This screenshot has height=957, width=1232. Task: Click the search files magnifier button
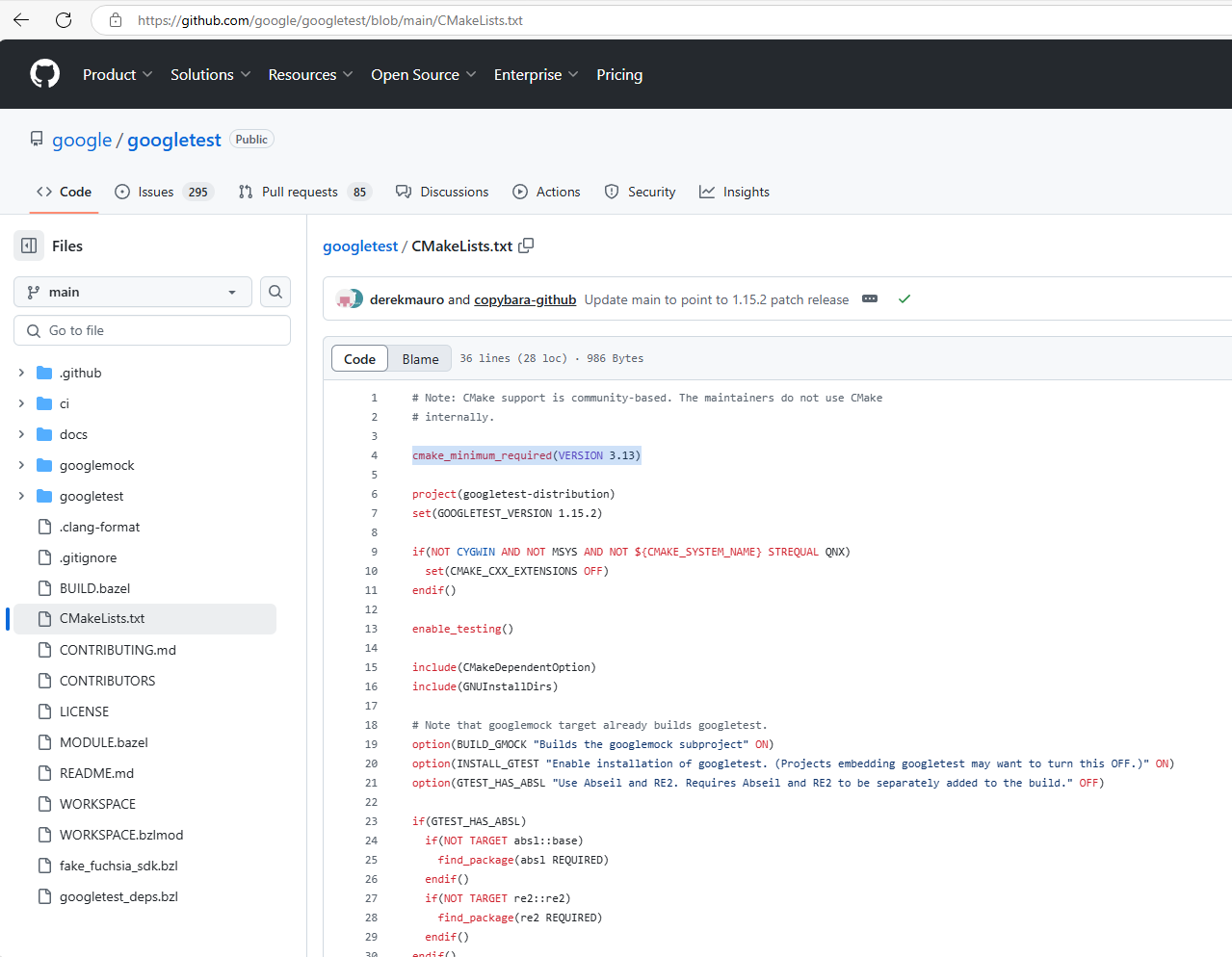[x=275, y=292]
